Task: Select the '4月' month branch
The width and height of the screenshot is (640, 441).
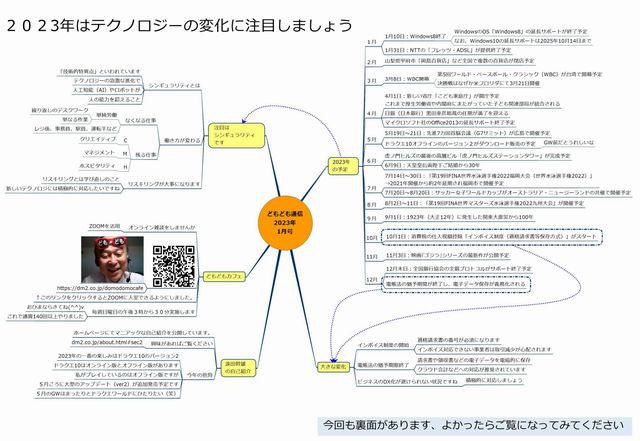Action: click(x=371, y=113)
